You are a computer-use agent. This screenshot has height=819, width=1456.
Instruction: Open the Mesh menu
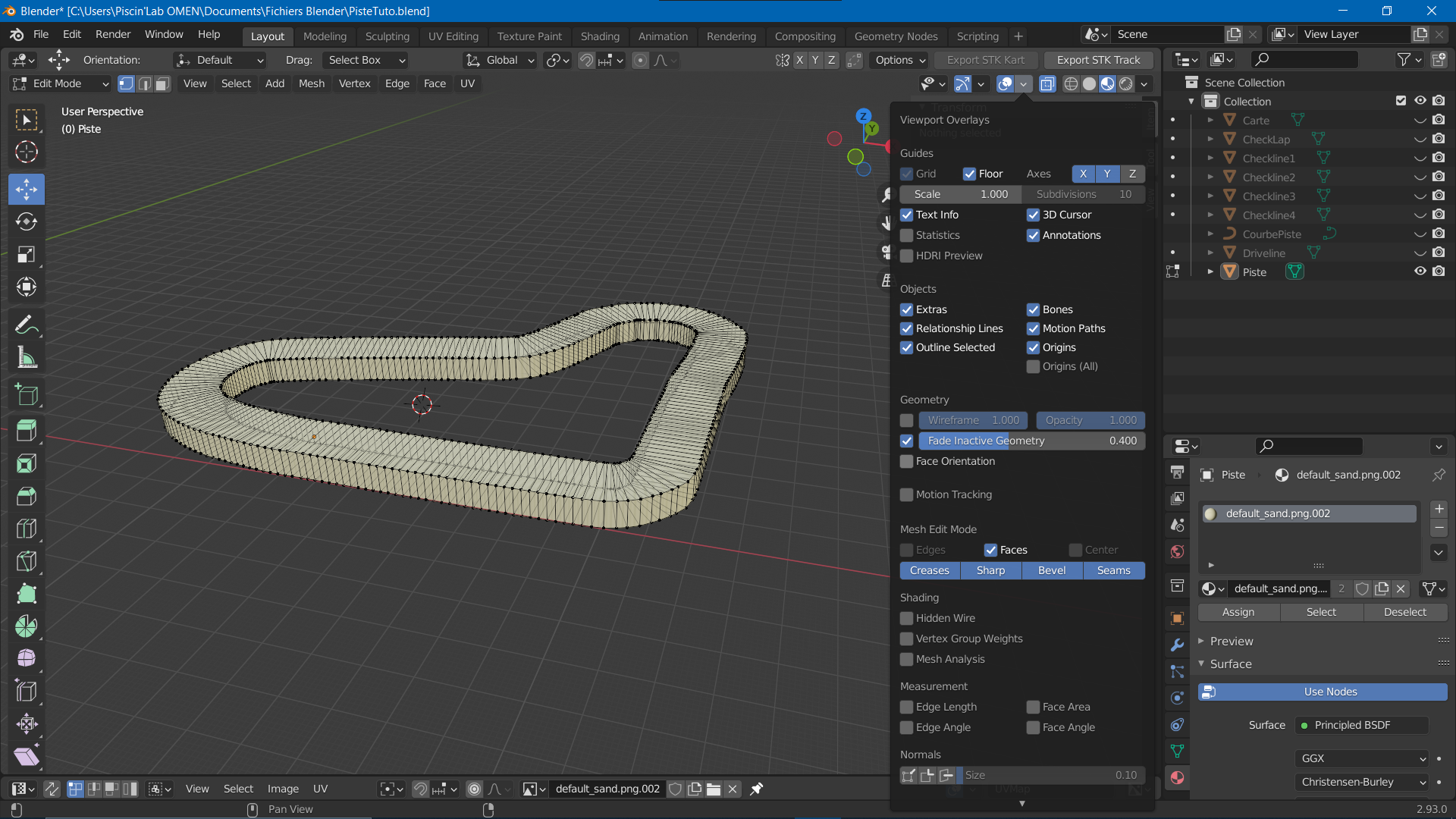click(311, 83)
